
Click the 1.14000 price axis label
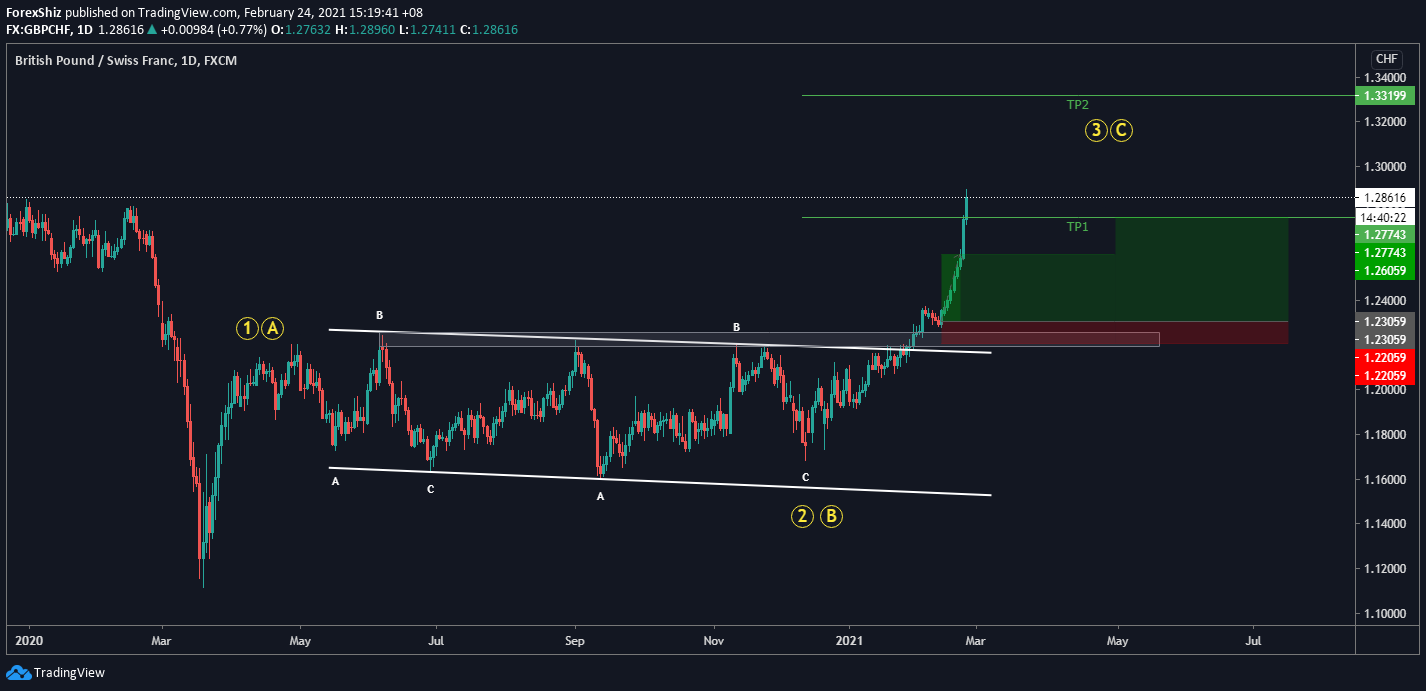1384,524
